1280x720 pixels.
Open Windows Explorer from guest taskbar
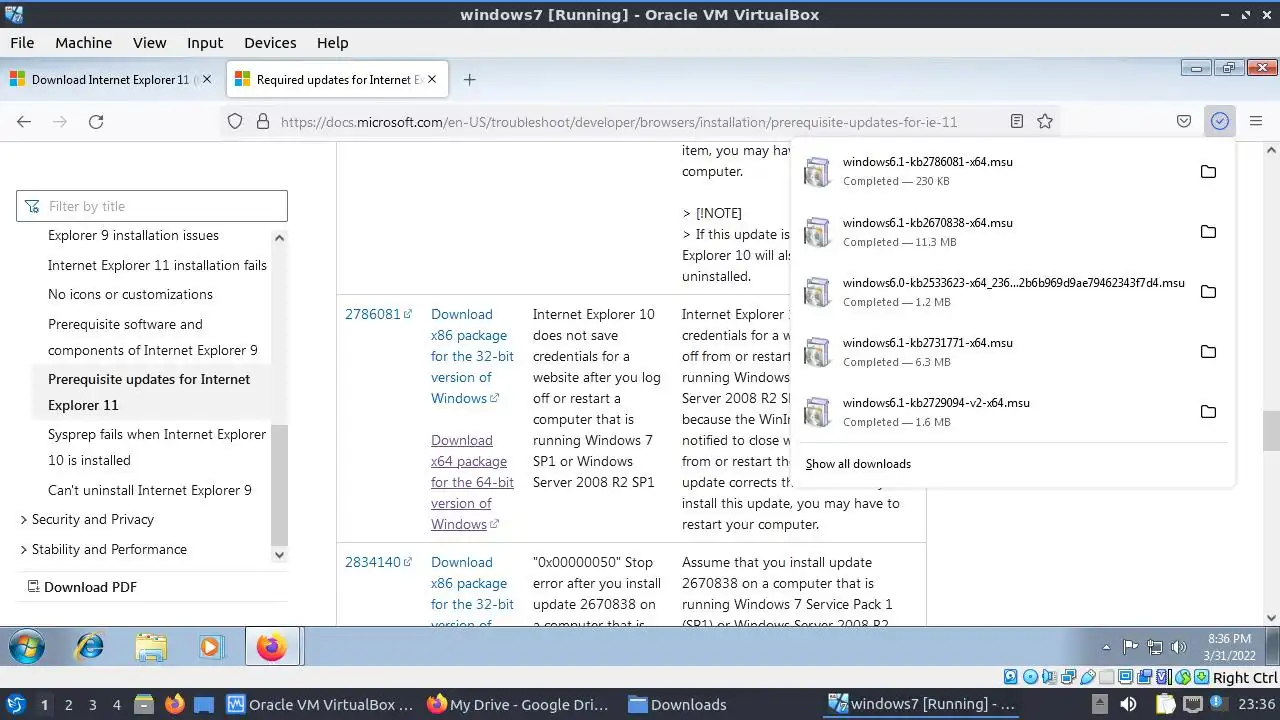click(151, 647)
